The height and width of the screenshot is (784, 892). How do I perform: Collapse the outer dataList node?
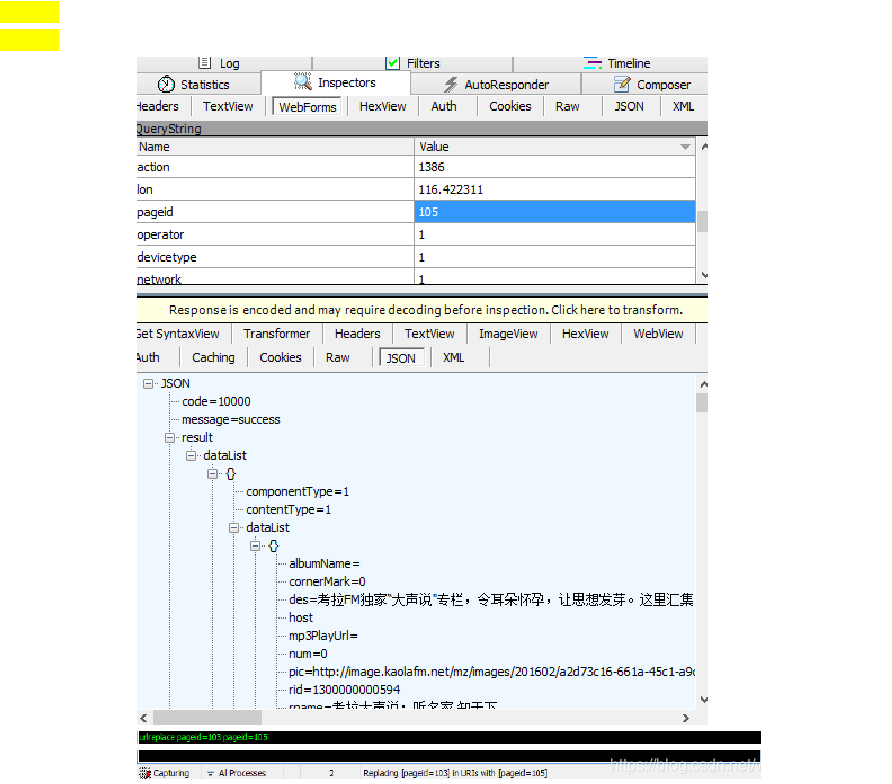[191, 456]
